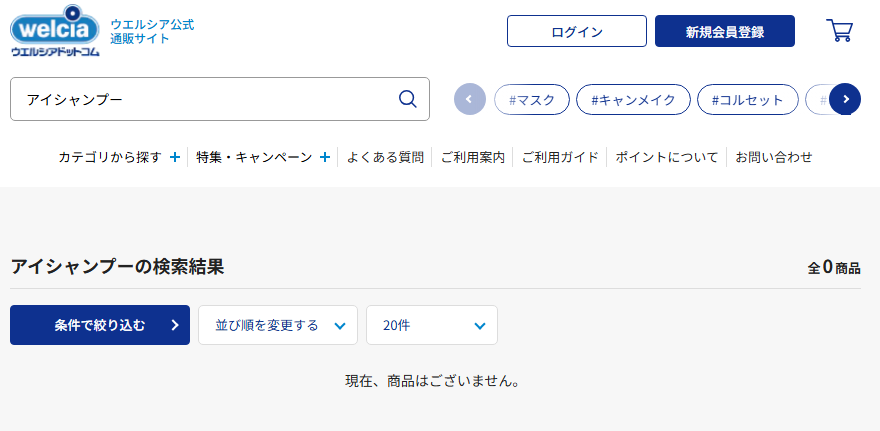Focus the アイシャンプー search field
This screenshot has width=880, height=431.
[x=200, y=99]
